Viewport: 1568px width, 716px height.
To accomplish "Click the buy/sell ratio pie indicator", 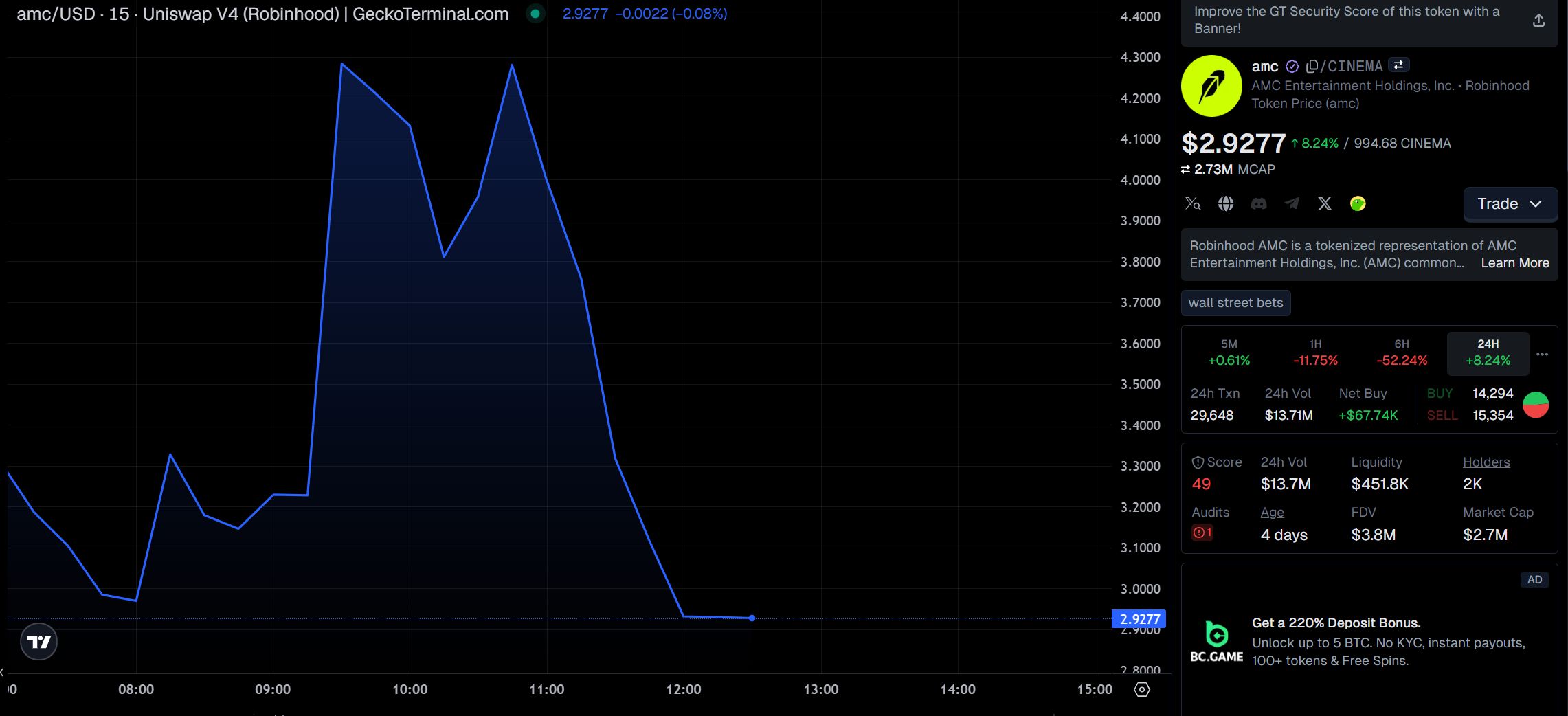I will pyautogui.click(x=1536, y=405).
